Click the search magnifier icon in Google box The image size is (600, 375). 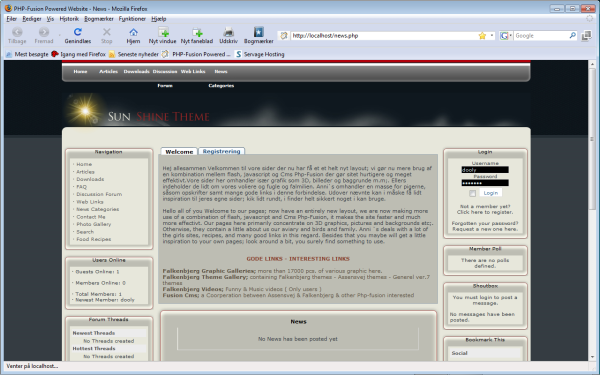tap(572, 35)
